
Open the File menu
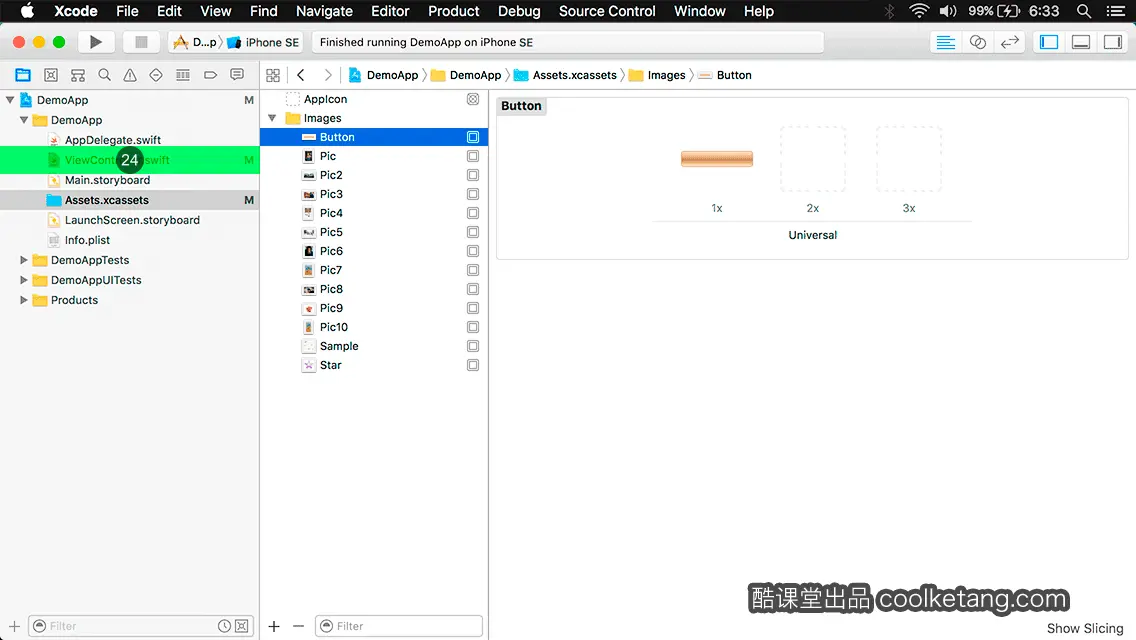[x=127, y=11]
